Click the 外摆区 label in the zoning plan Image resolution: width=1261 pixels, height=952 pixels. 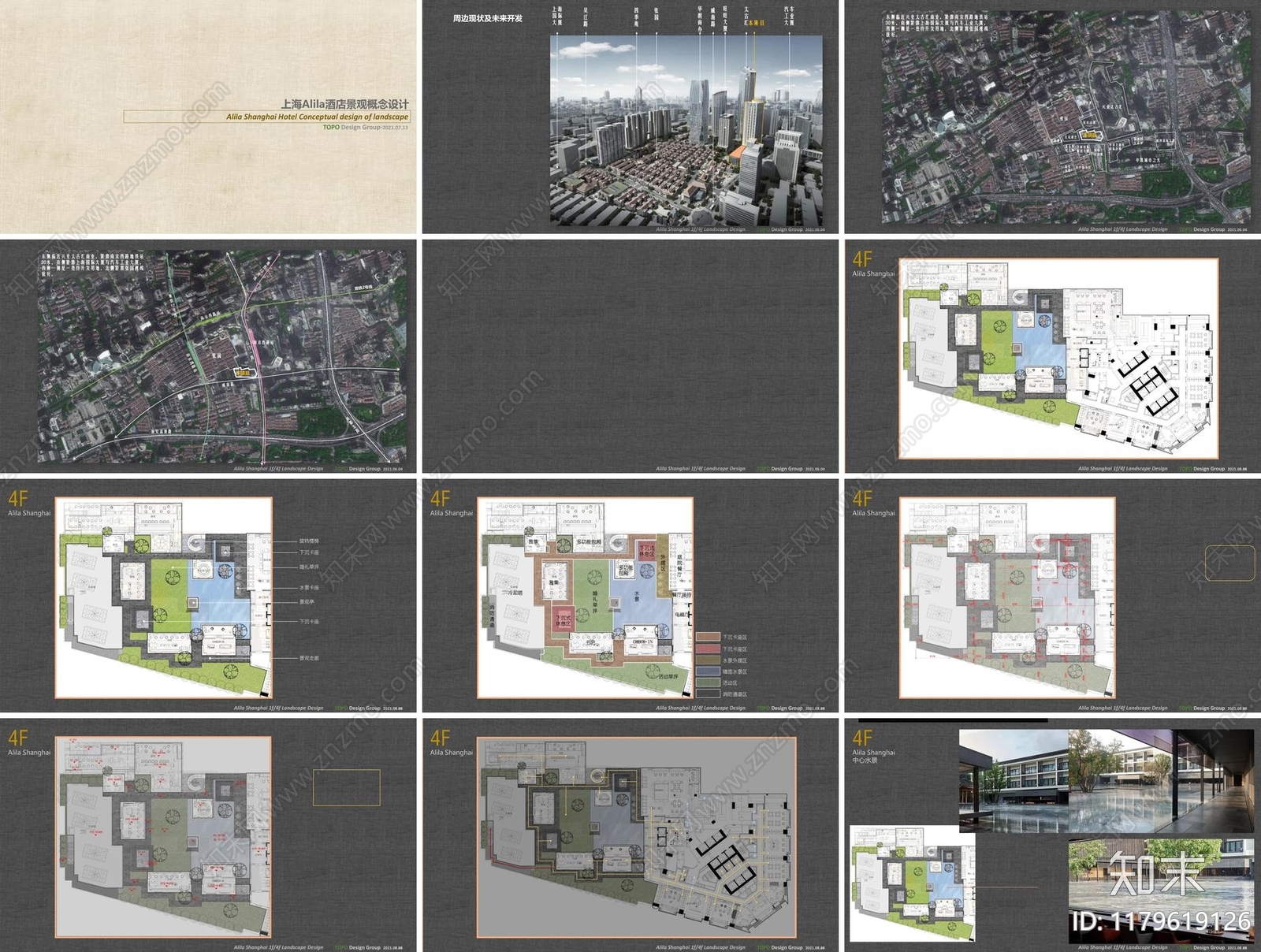tap(663, 563)
